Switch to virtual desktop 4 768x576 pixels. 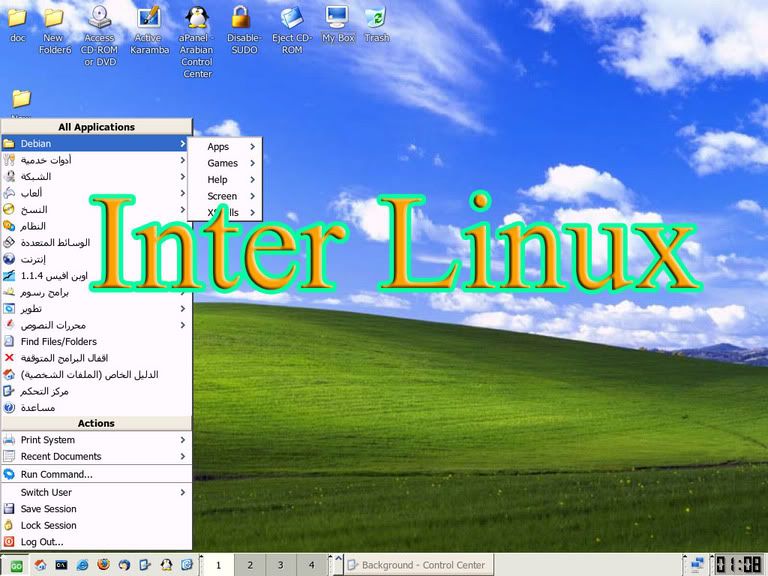(311, 565)
